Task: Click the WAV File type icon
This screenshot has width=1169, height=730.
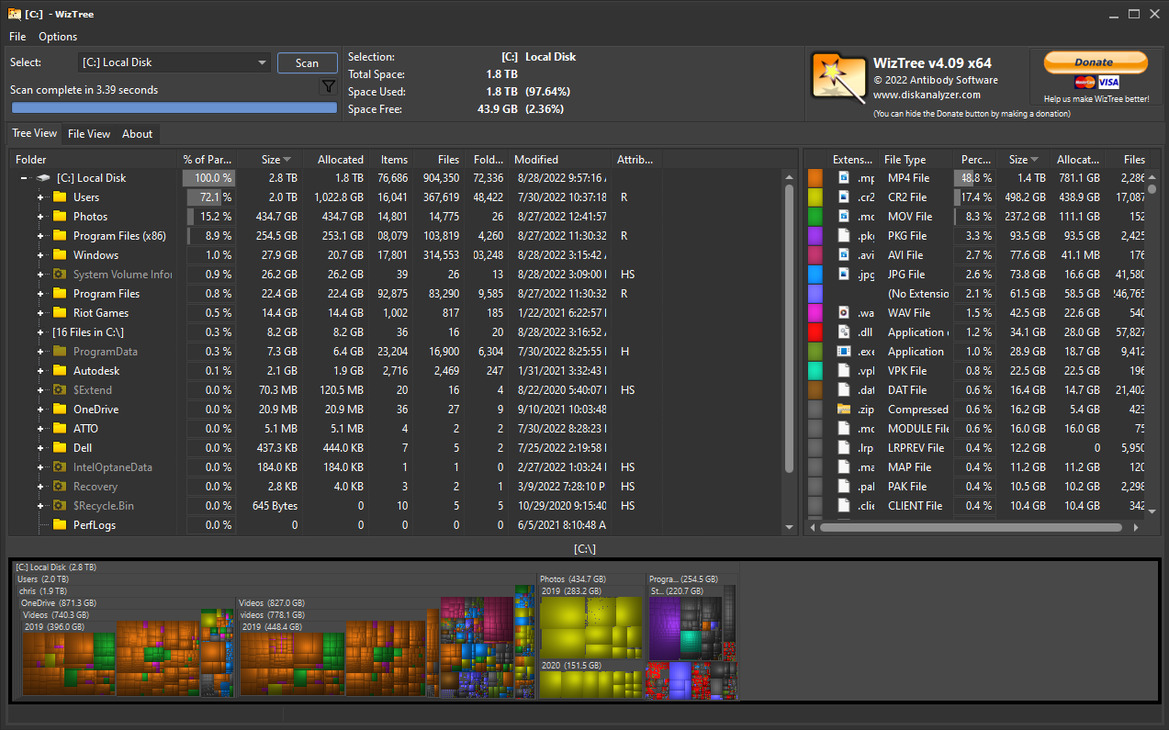Action: [843, 312]
